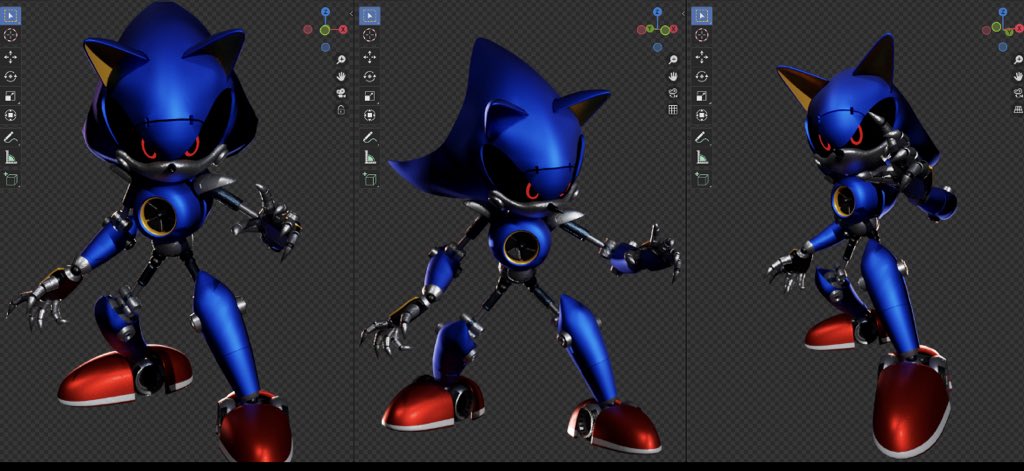Click dim blue negative Z dot, left gizmo
This screenshot has width=1024, height=471.
tap(325, 47)
